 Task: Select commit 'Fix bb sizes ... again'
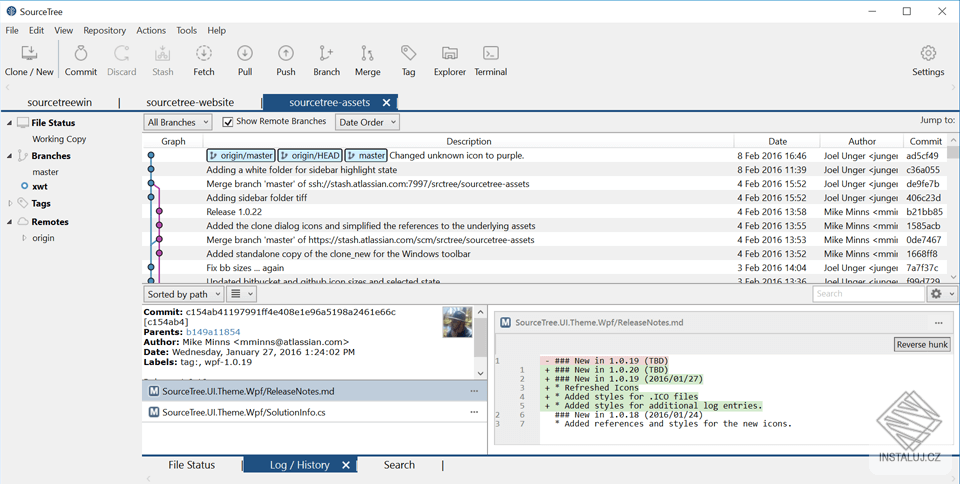[544, 268]
